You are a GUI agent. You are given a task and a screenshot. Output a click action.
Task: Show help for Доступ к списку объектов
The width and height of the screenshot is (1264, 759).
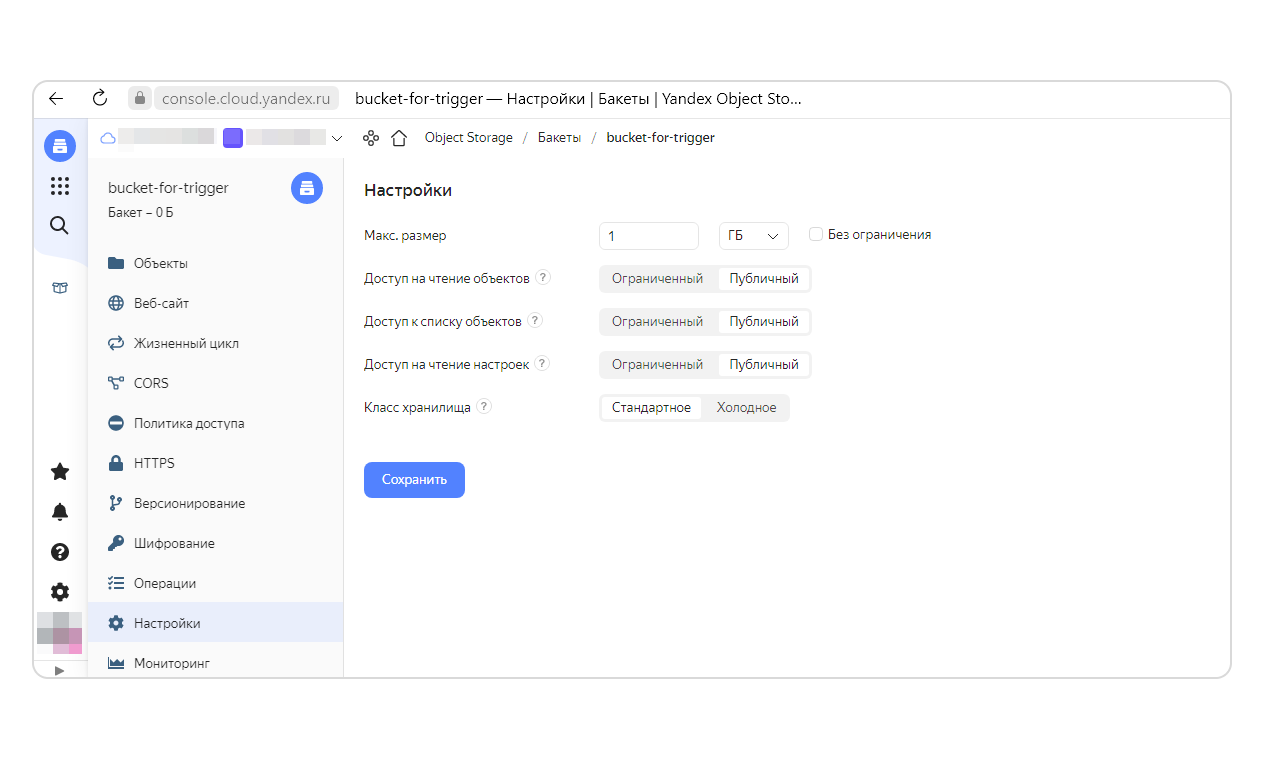point(535,321)
